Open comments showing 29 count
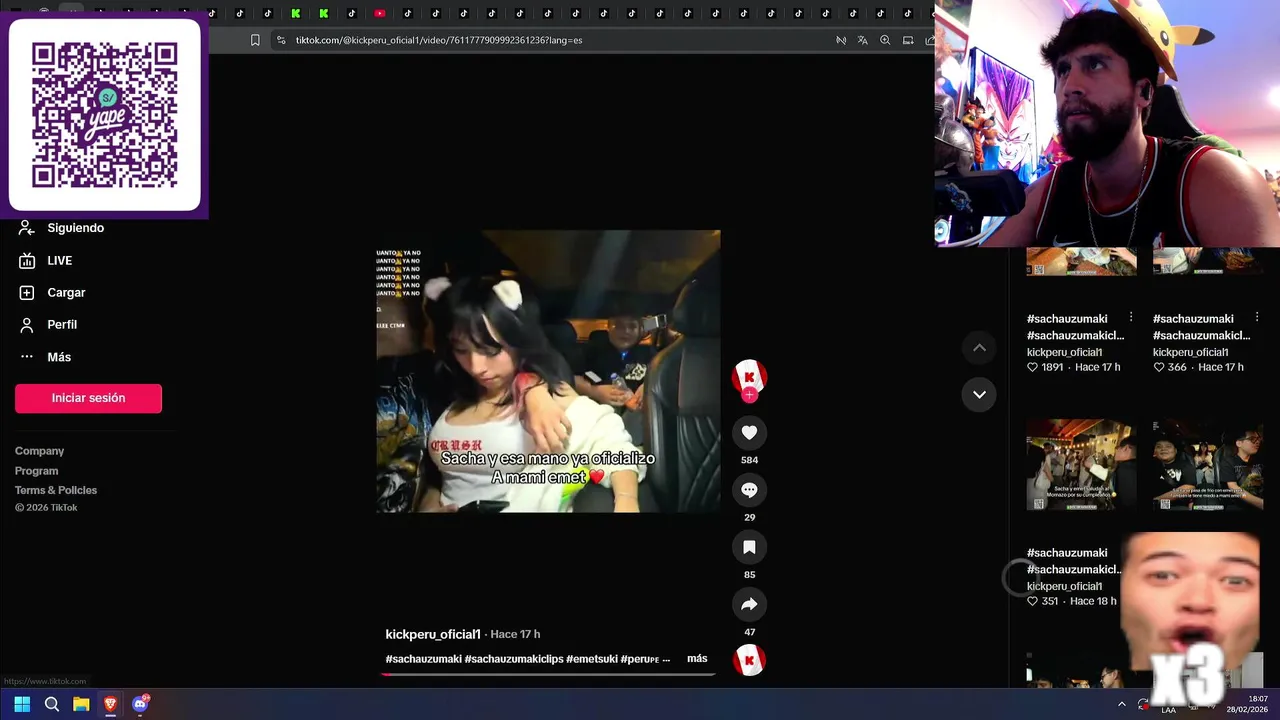Screen dimensions: 1280x720 click(749, 490)
